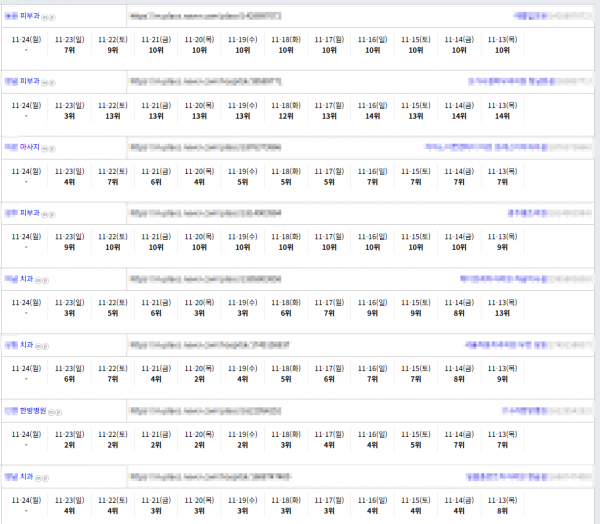Open the blurred URL in the 마사지 row
Image resolution: width=600 pixels, height=524 pixels.
click(205, 147)
